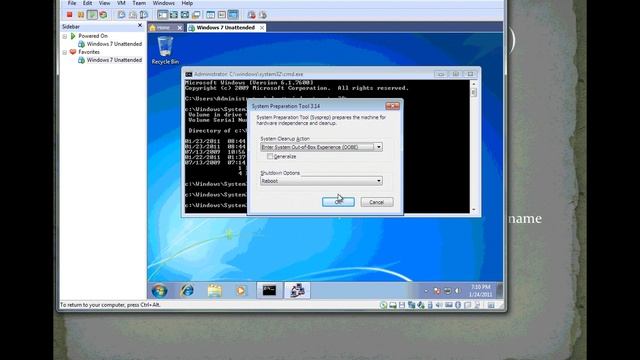Open the Windows menu
Viewport: 640px width, 360px height.
[164, 3]
